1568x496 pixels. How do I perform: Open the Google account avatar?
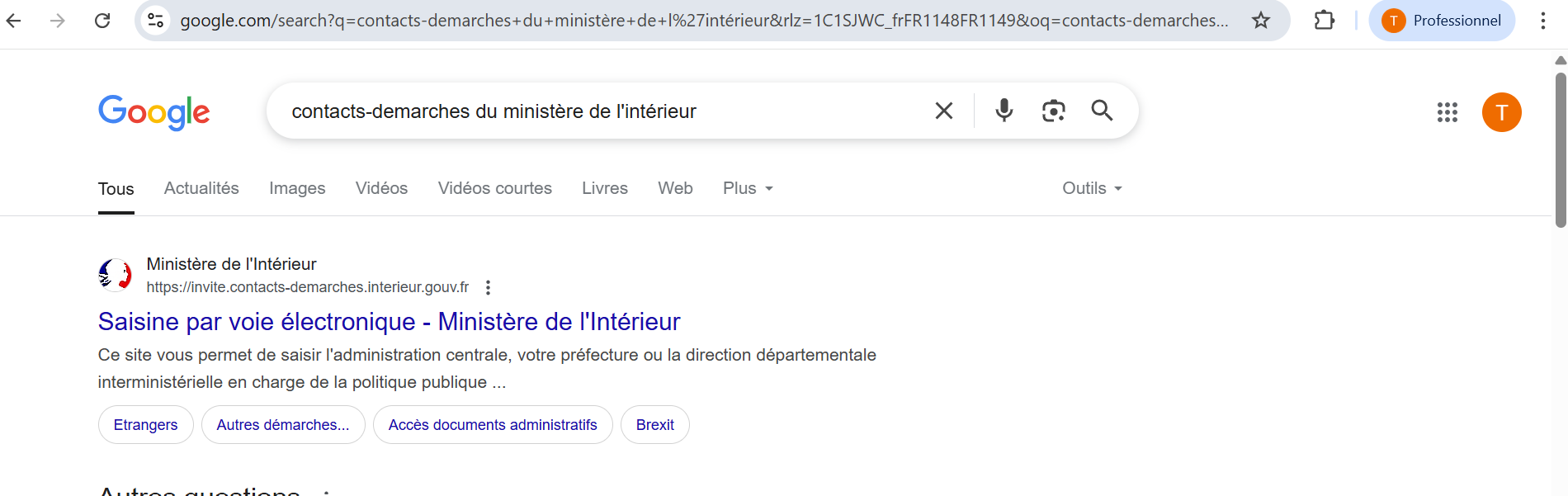[x=1502, y=112]
